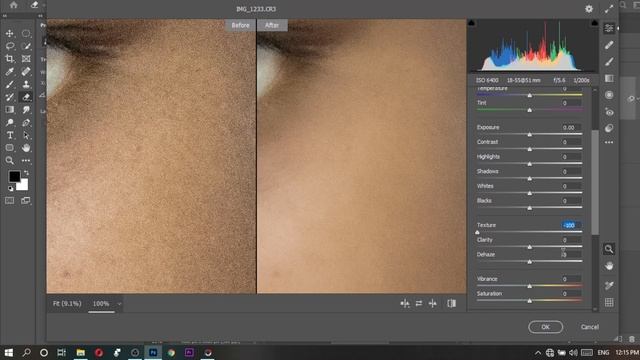Swap Before and After settings
This screenshot has height=360, width=640.
coord(419,303)
